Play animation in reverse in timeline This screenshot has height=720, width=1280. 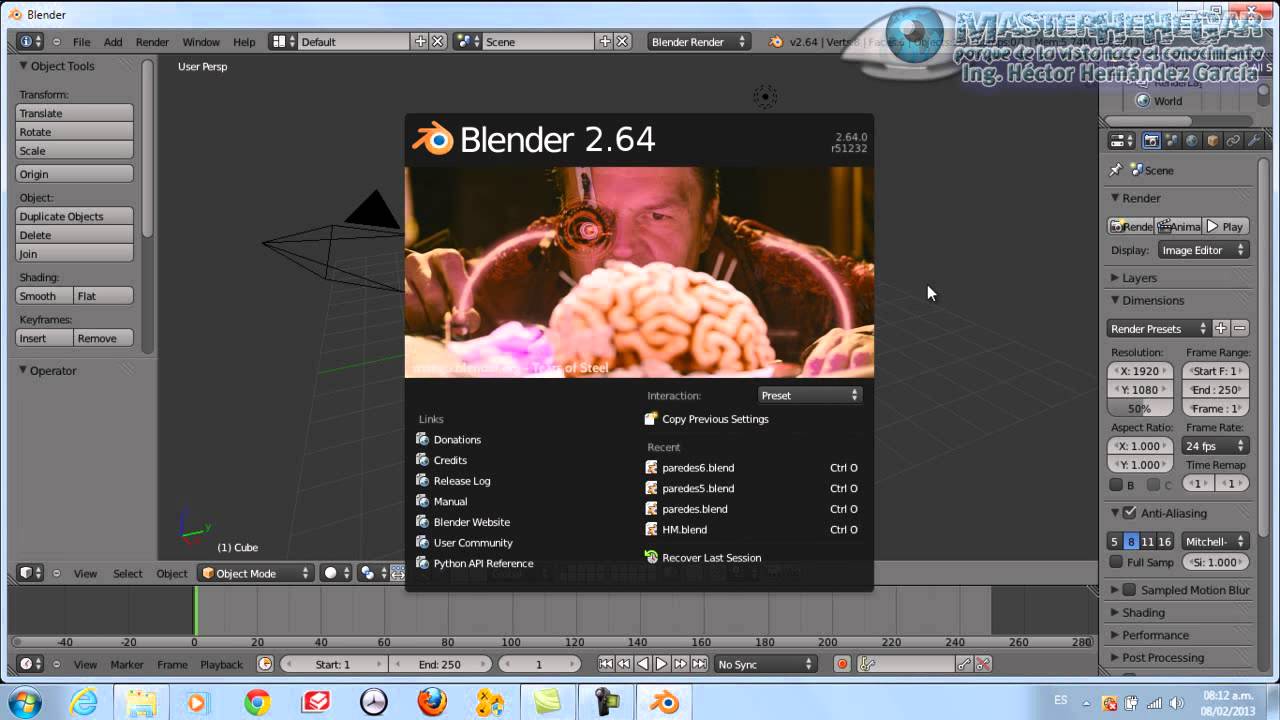pyautogui.click(x=643, y=664)
